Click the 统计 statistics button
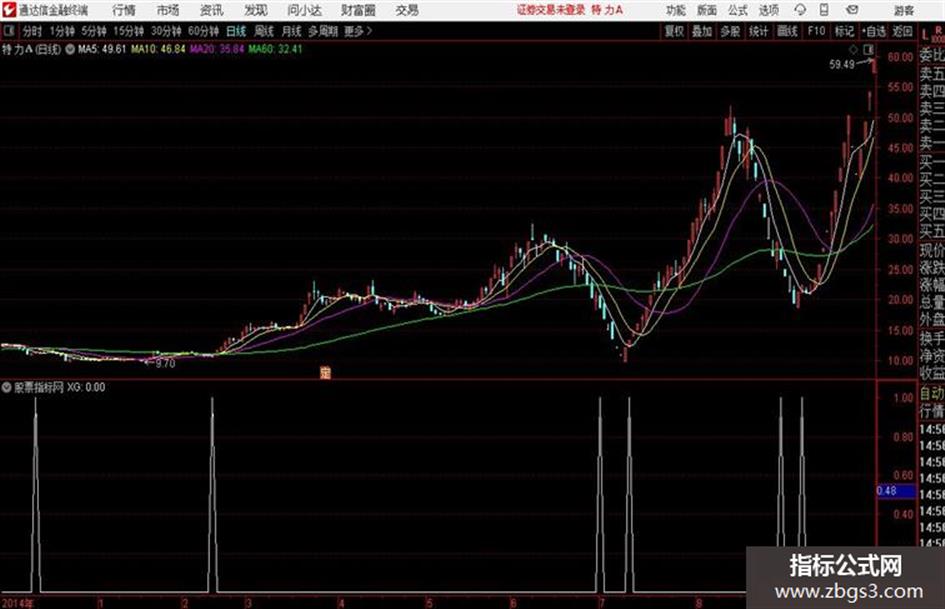 click(759, 31)
